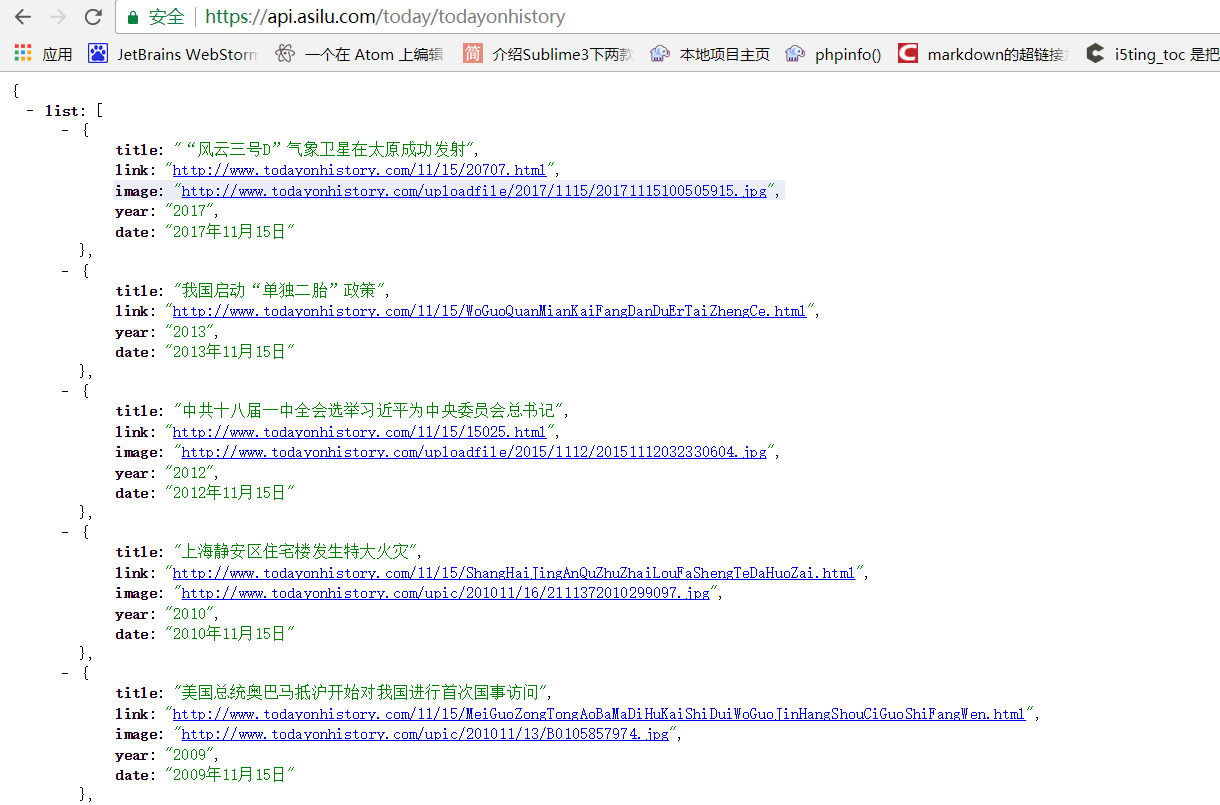The image size is (1220, 805).
Task: Collapse the 2010 Shanghai fire entry object
Action: 66,532
